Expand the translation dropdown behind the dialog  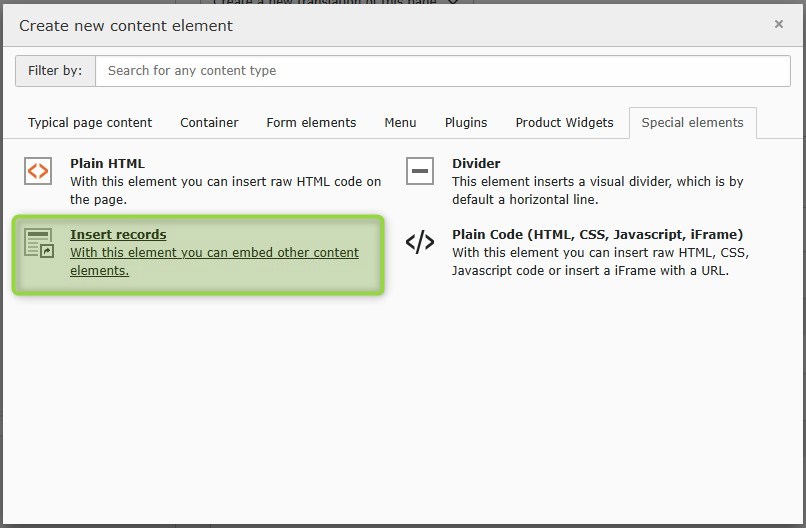pyautogui.click(x=454, y=3)
